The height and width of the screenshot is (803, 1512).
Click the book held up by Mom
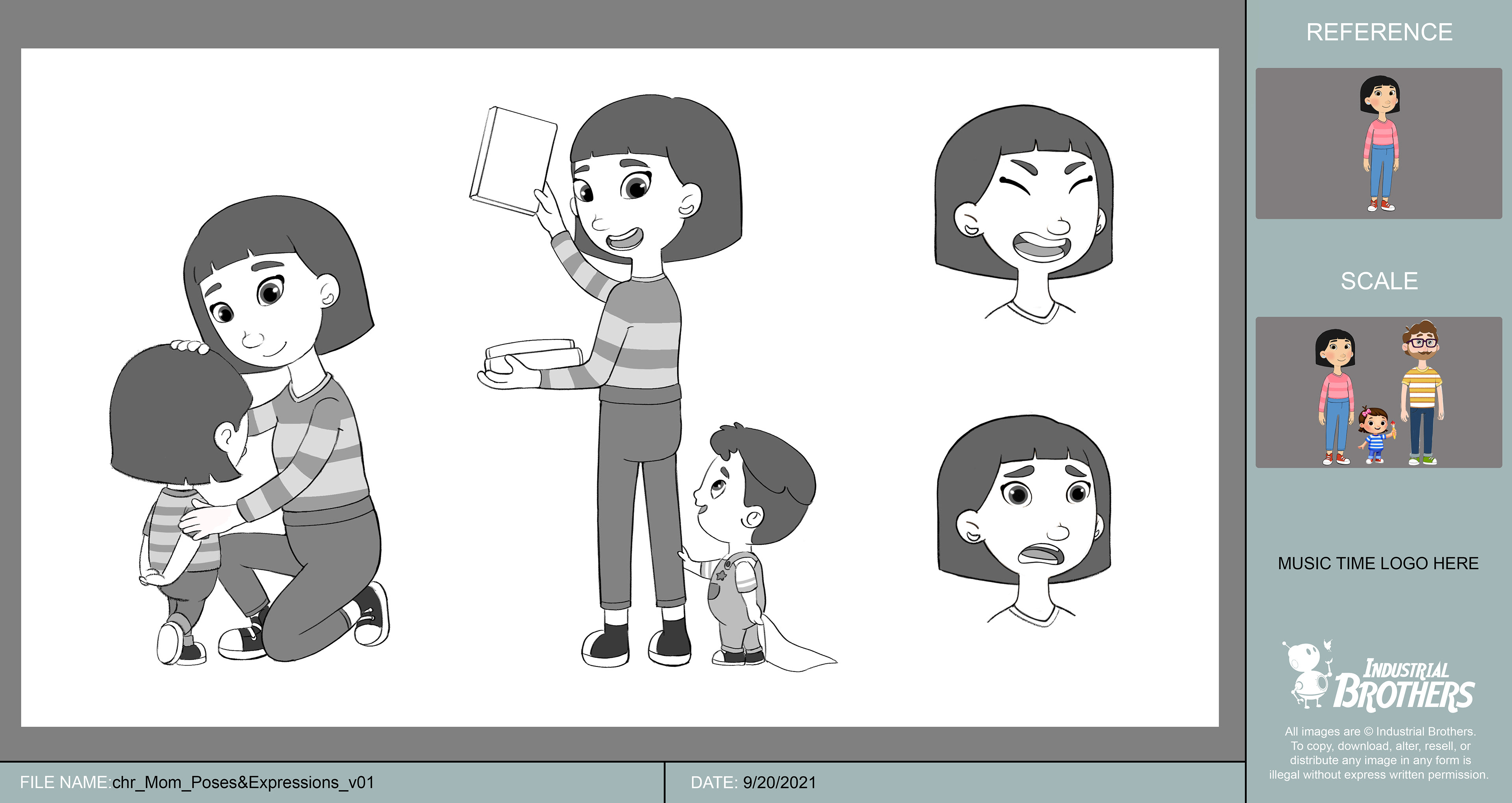pyautogui.click(x=513, y=161)
